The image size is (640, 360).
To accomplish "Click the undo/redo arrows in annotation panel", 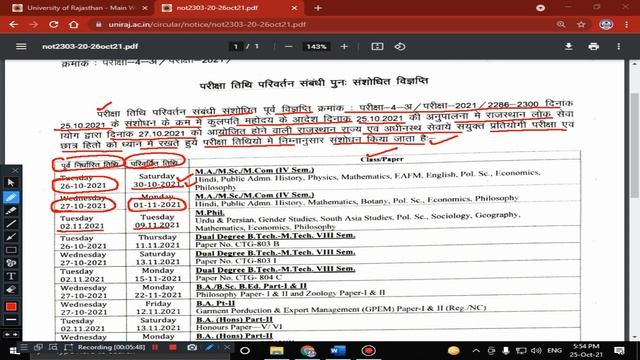I will pyautogui.click(x=11, y=334).
